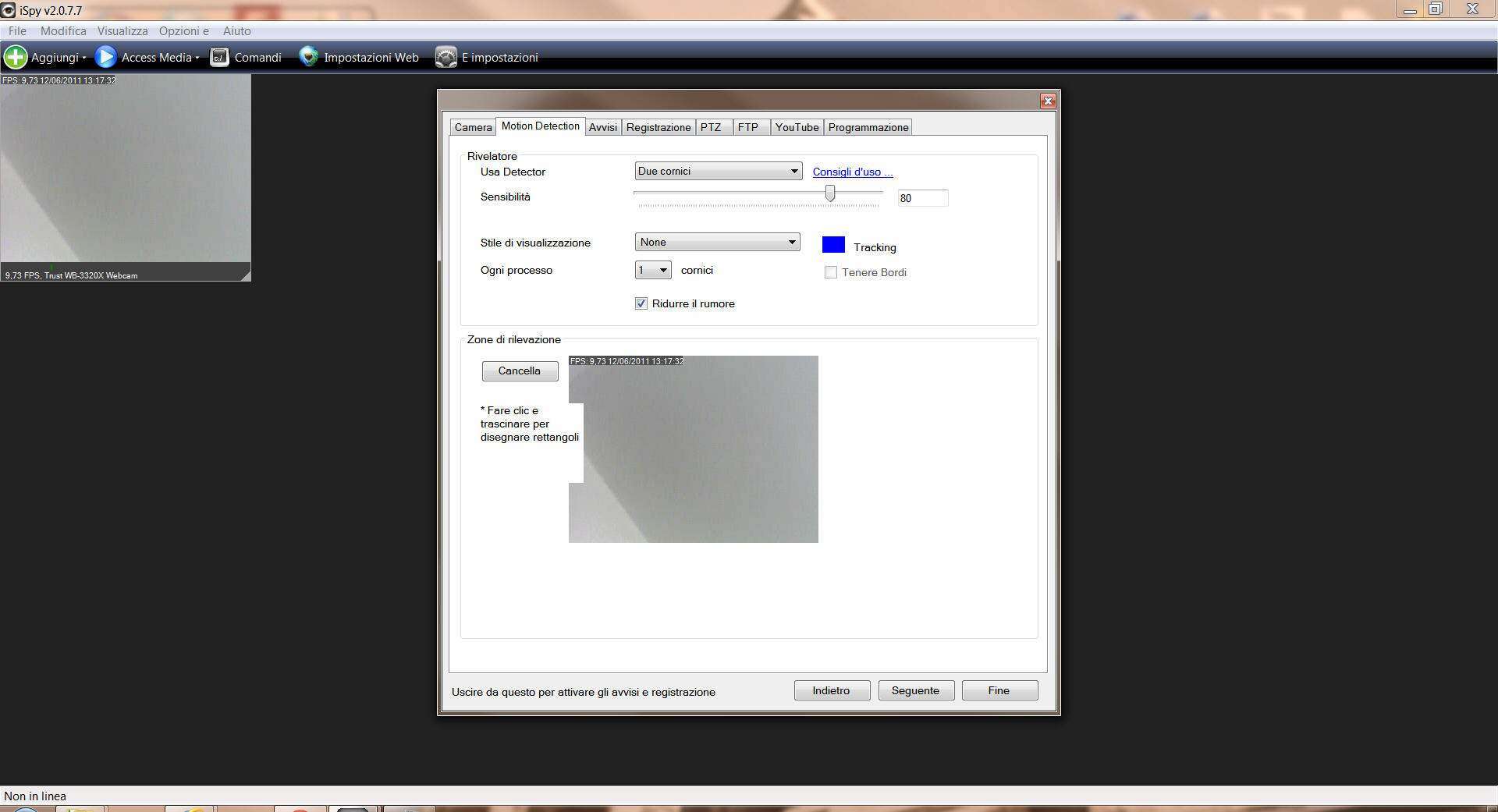Click the iSpy application icon in the title bar
The height and width of the screenshot is (812, 1498).
[9, 10]
